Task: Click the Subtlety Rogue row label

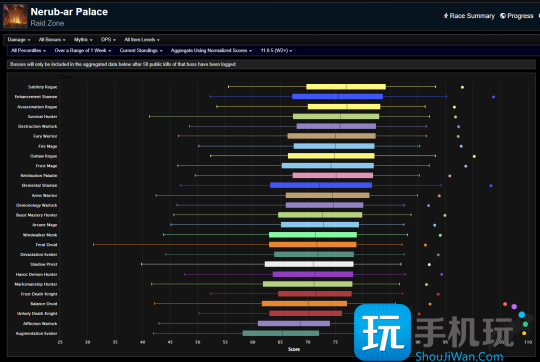Action: 42,87
